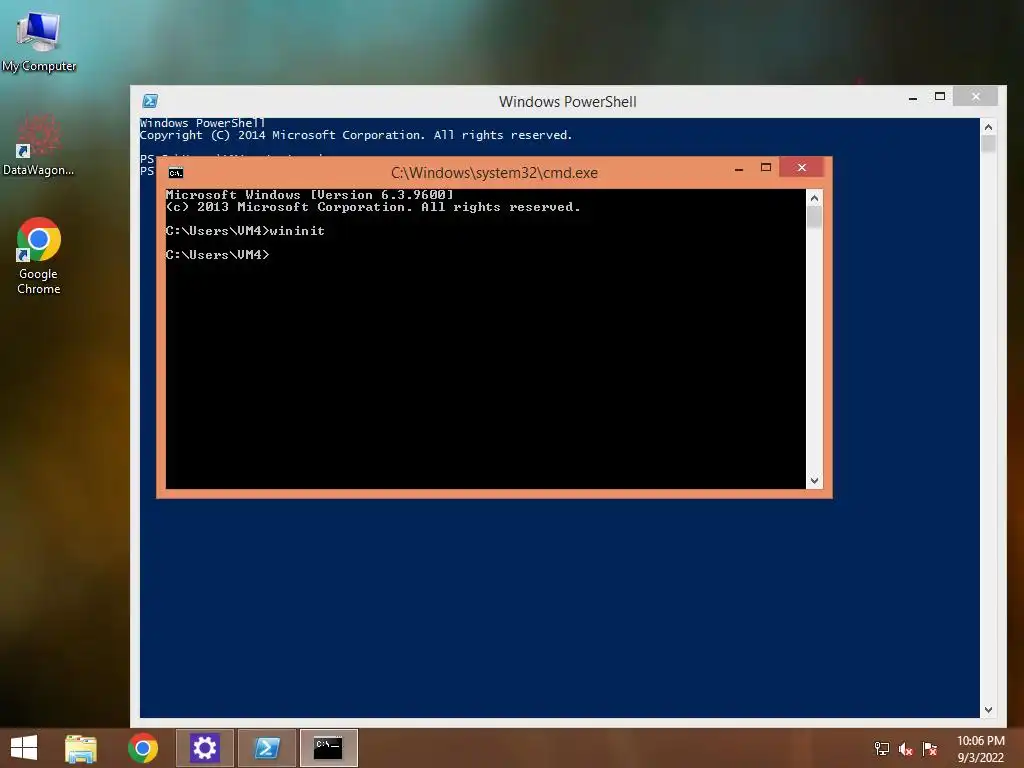Open the Windows Start button

(x=24, y=748)
